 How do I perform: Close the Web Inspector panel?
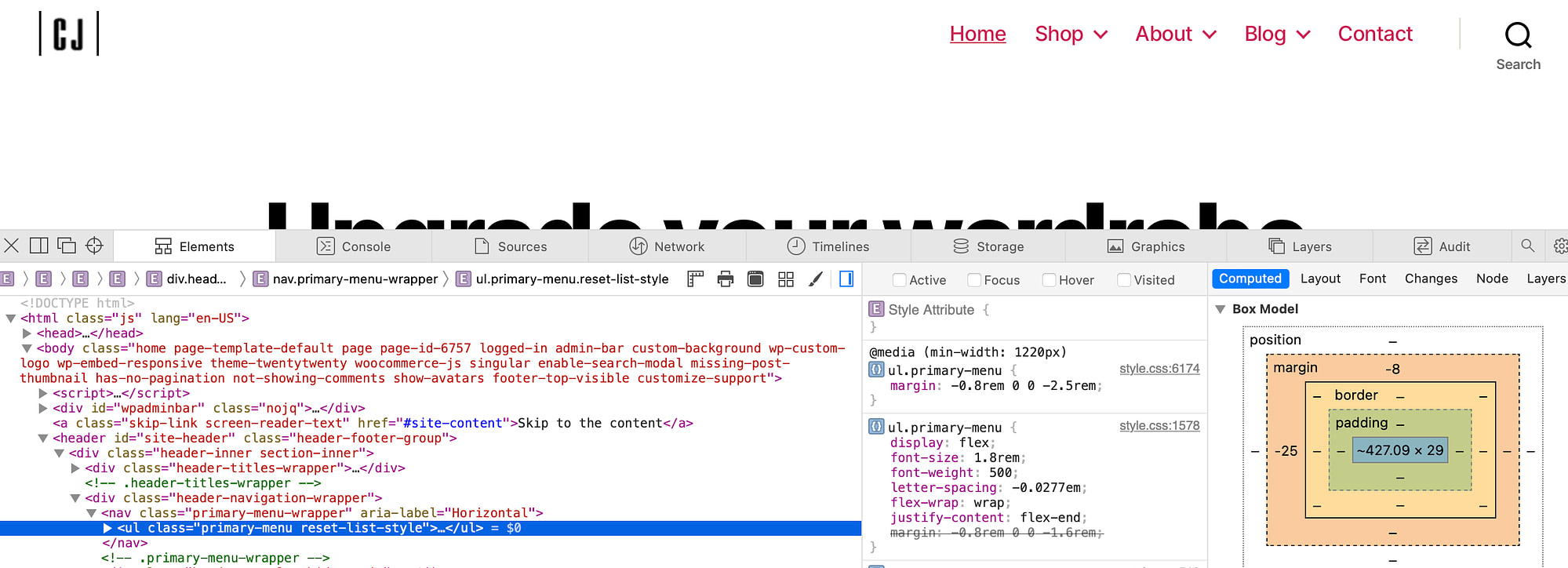click(12, 246)
